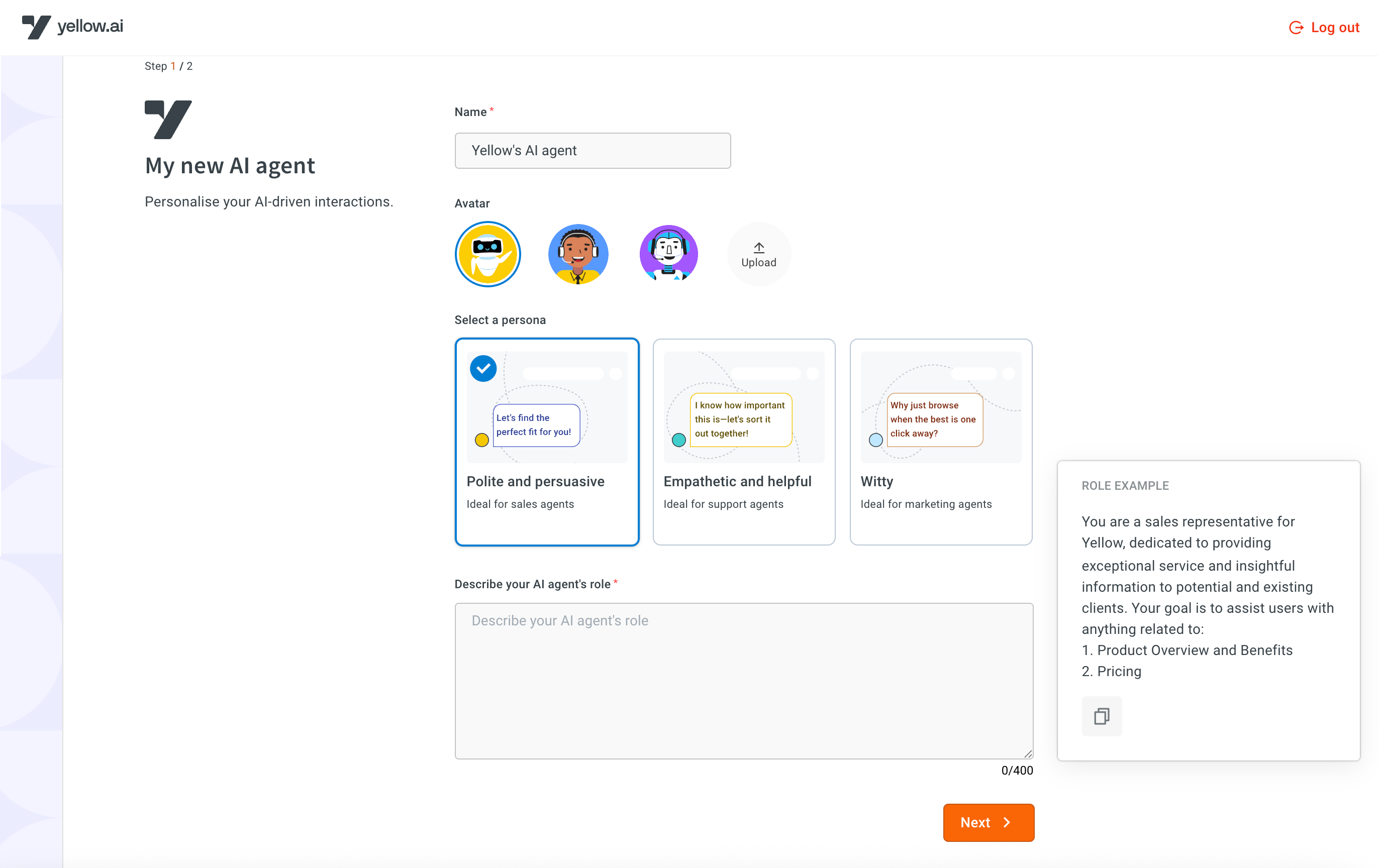Click the 'Select a persona' label

pyautogui.click(x=500, y=319)
